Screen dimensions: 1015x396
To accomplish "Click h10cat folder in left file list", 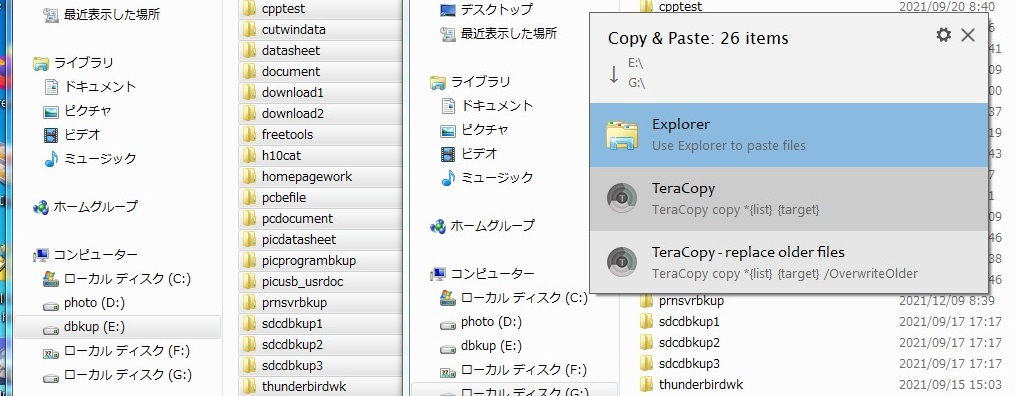I will [320, 156].
